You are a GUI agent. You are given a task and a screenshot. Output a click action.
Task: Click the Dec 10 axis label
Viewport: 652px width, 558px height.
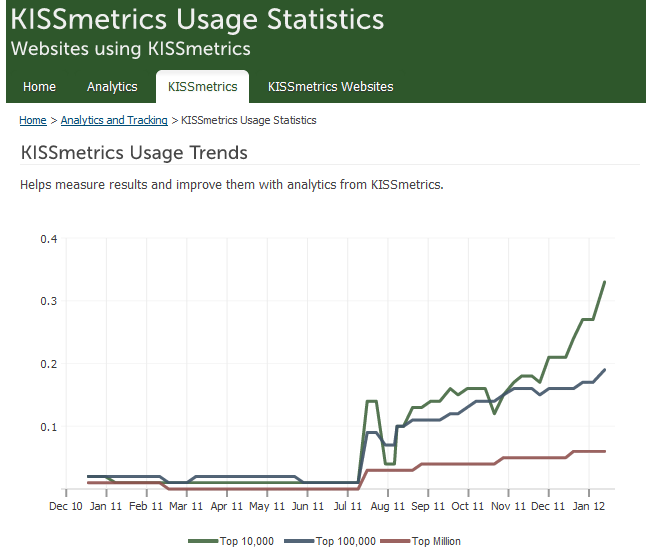click(66, 506)
